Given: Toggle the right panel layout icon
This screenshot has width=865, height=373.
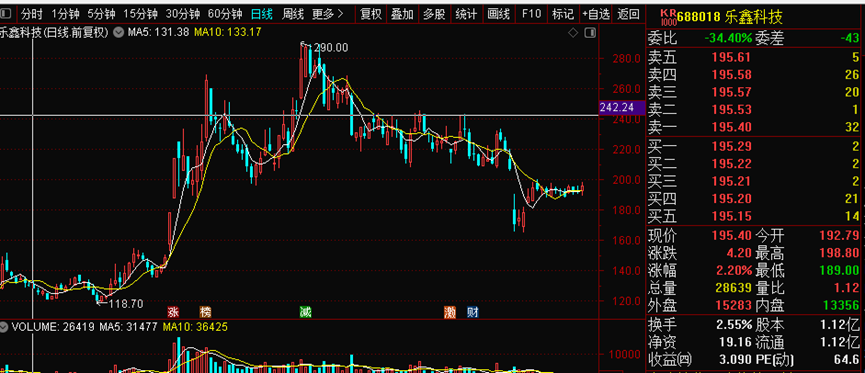Looking at the screenshot, I should point(589,33).
